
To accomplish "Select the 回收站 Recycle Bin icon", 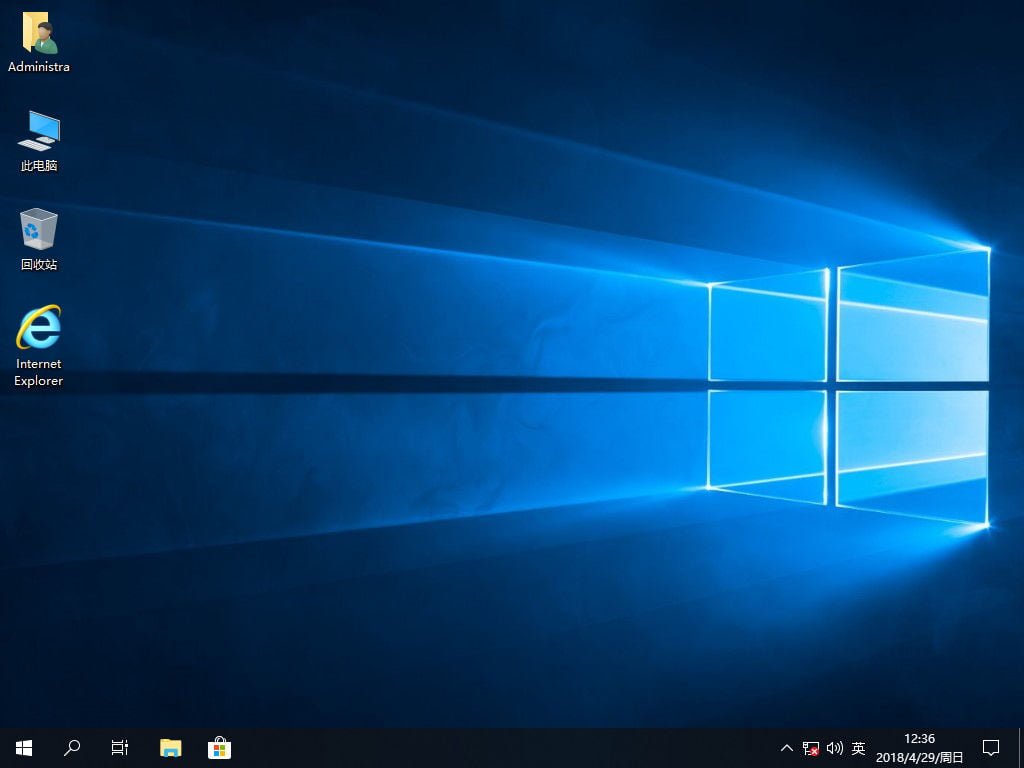I will click(39, 230).
